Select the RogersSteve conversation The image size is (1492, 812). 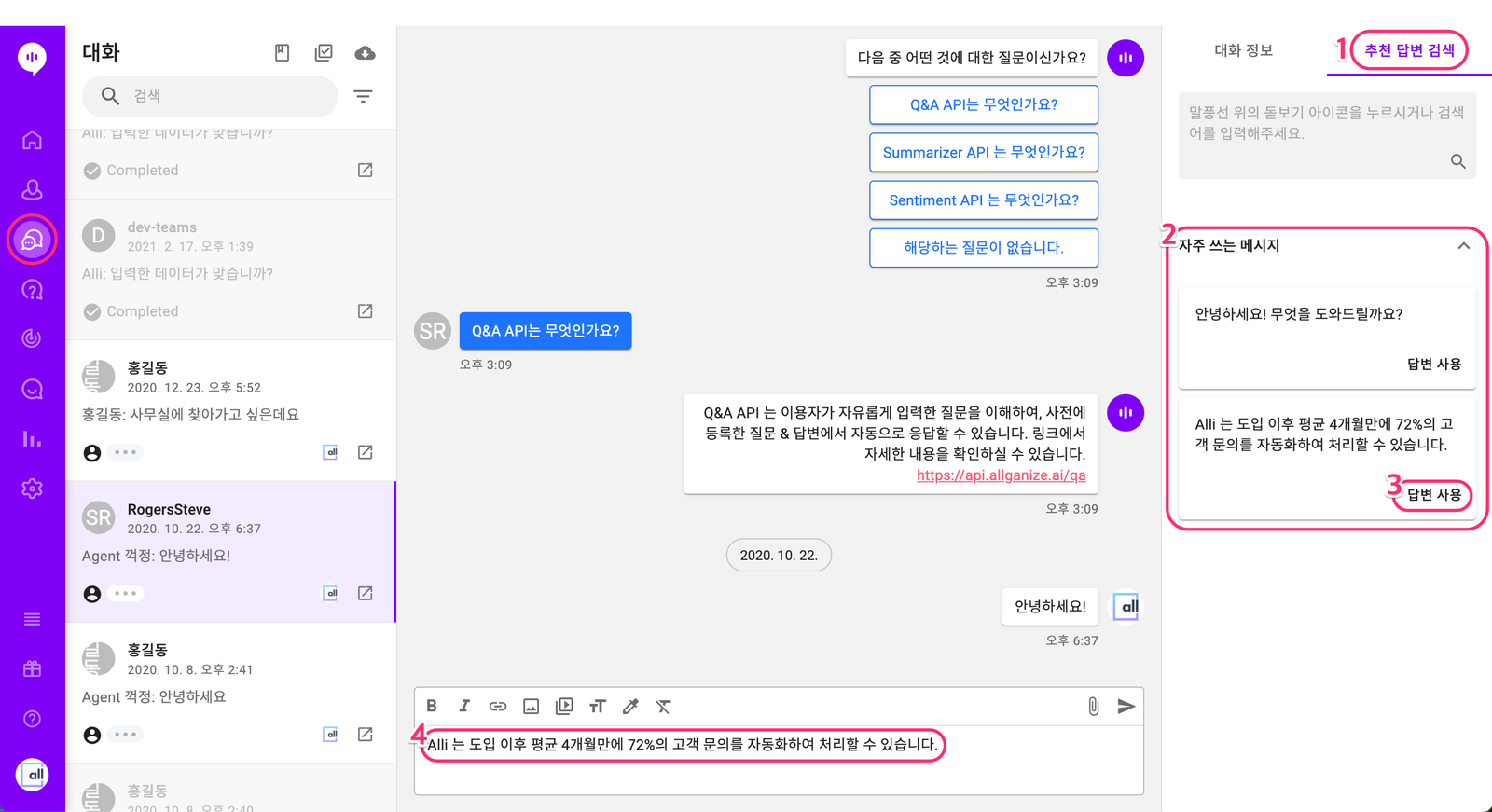(x=230, y=551)
